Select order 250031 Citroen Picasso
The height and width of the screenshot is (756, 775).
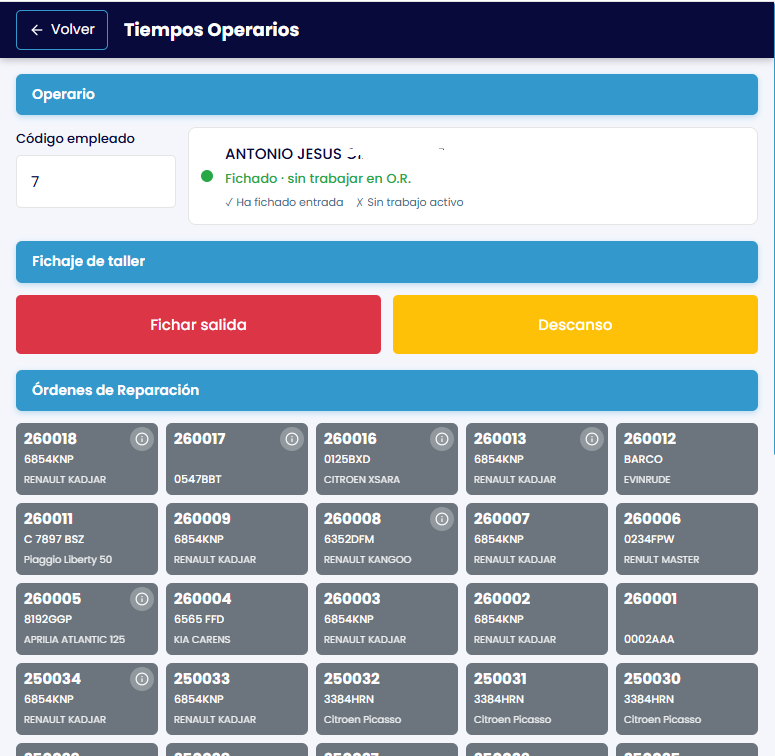coord(537,699)
